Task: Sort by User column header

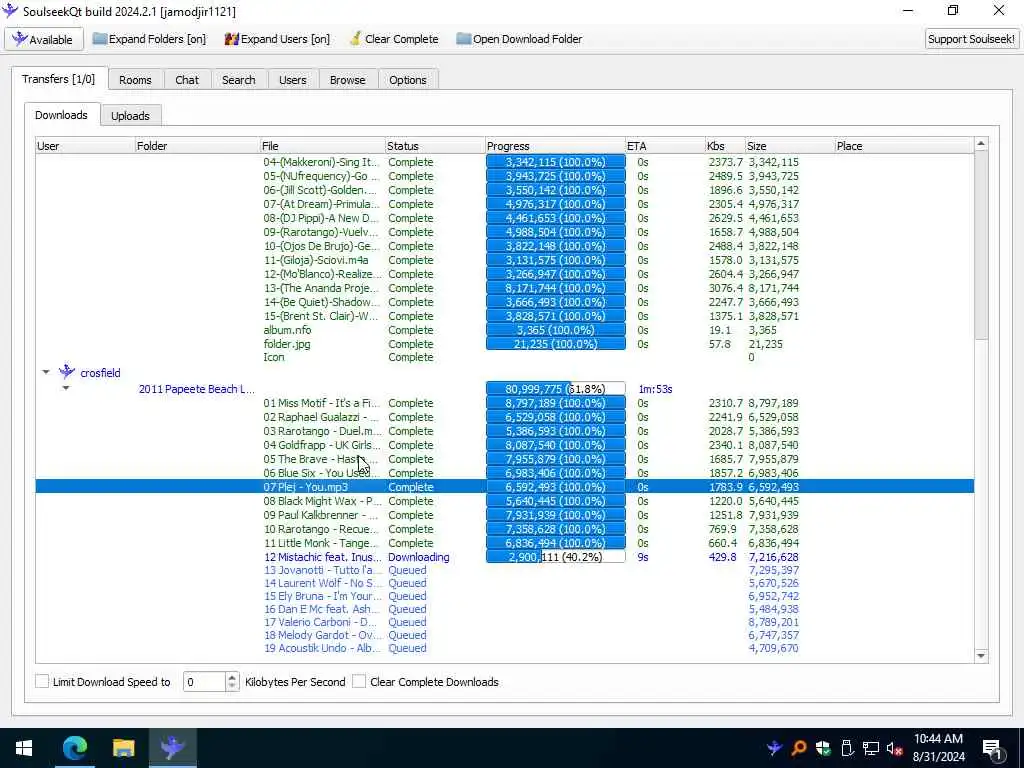Action: point(85,146)
